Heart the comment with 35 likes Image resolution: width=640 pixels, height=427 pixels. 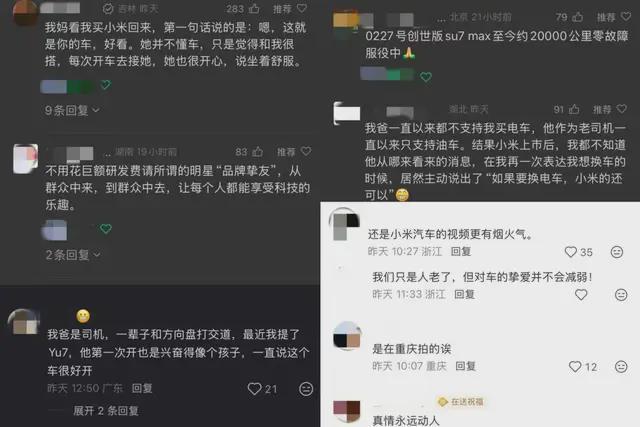tap(570, 252)
